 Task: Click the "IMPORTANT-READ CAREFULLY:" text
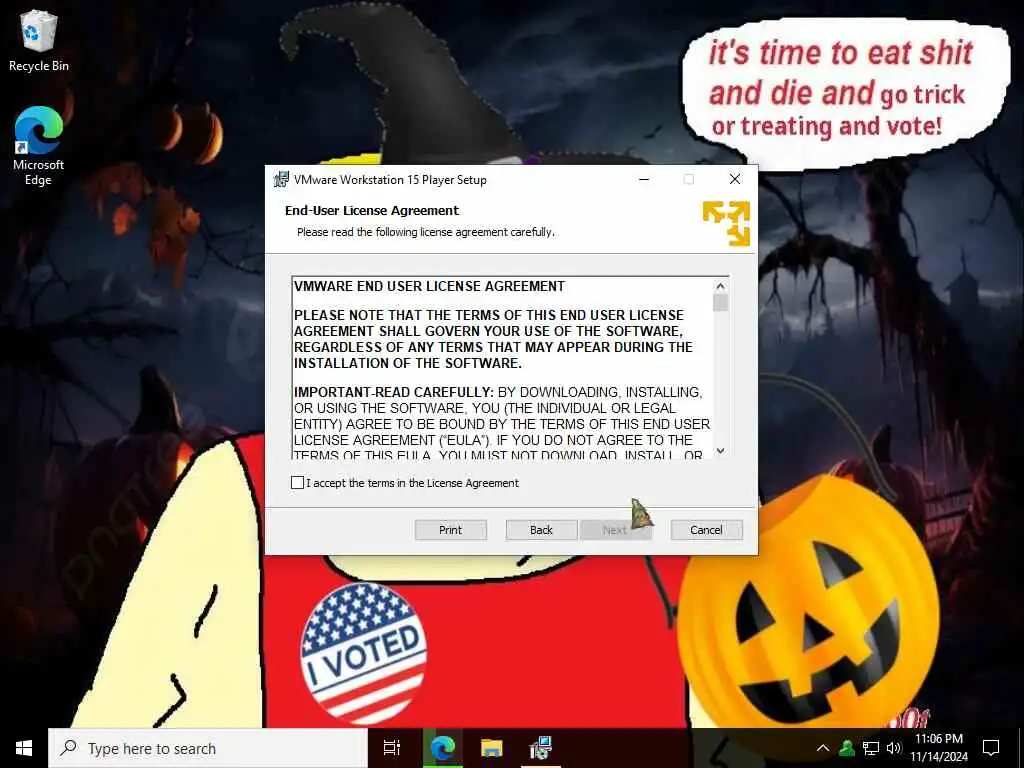[394, 392]
